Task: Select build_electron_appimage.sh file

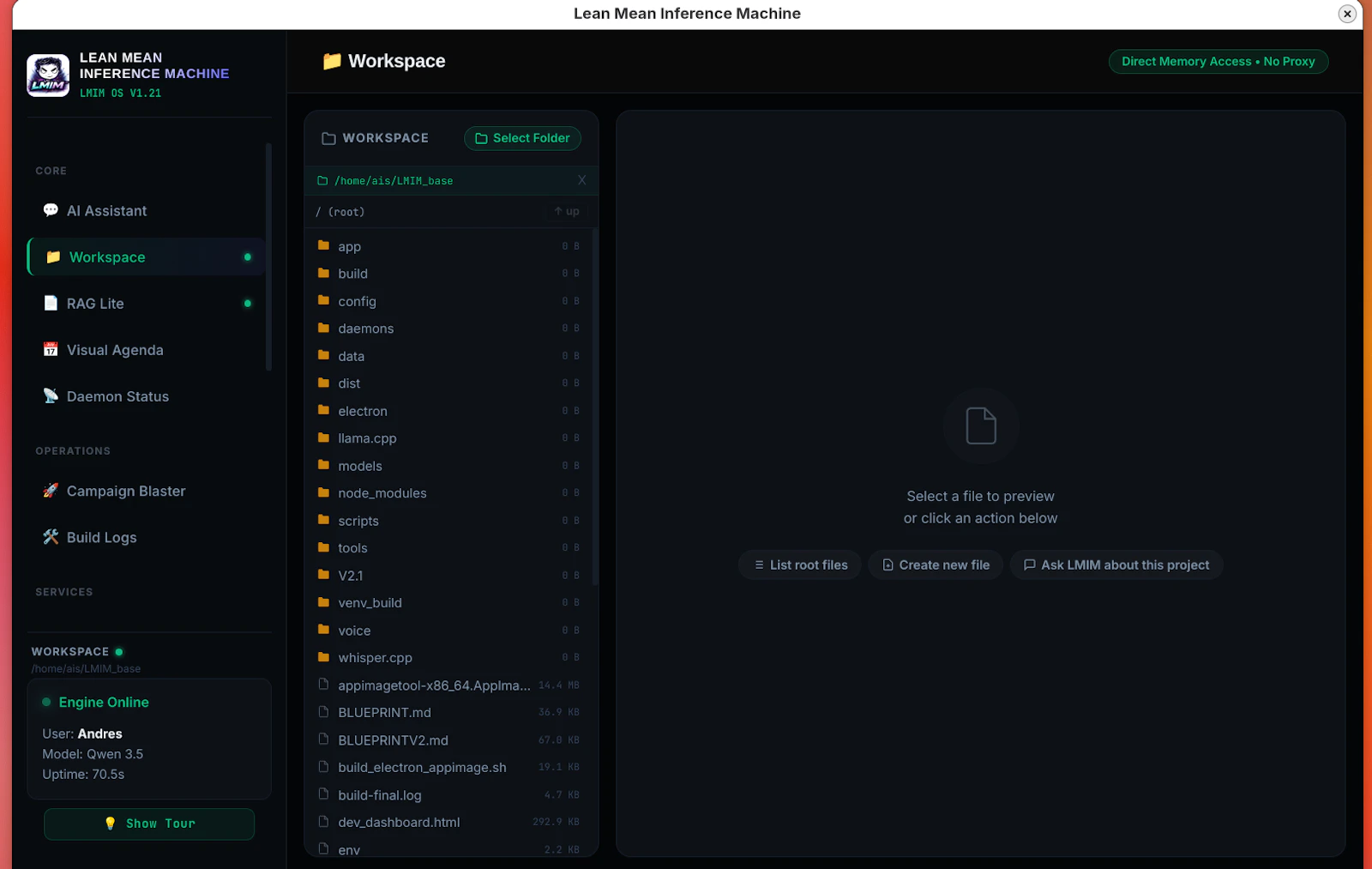Action: pyautogui.click(x=449, y=767)
